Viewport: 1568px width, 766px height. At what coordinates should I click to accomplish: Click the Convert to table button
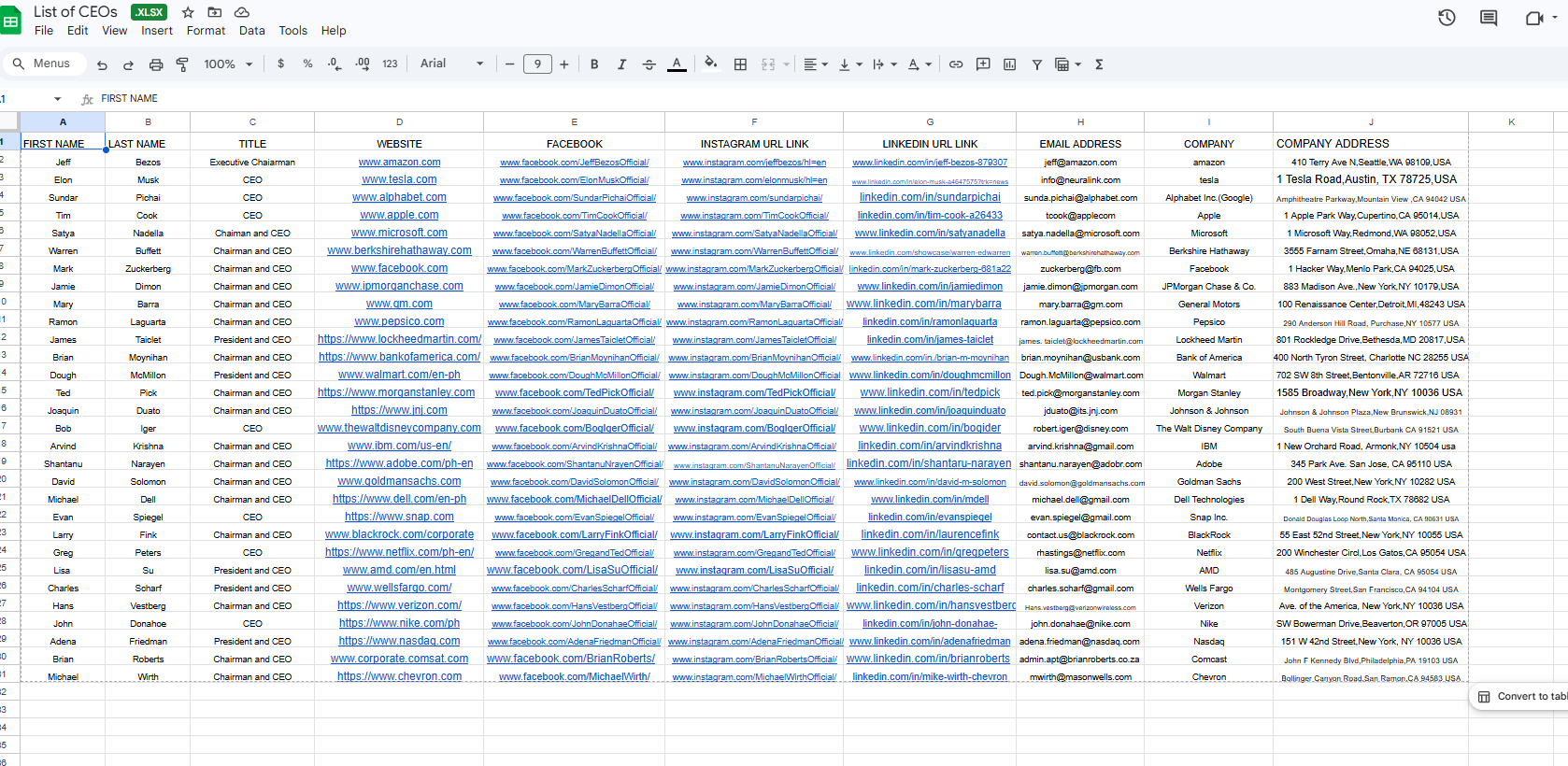click(1523, 697)
